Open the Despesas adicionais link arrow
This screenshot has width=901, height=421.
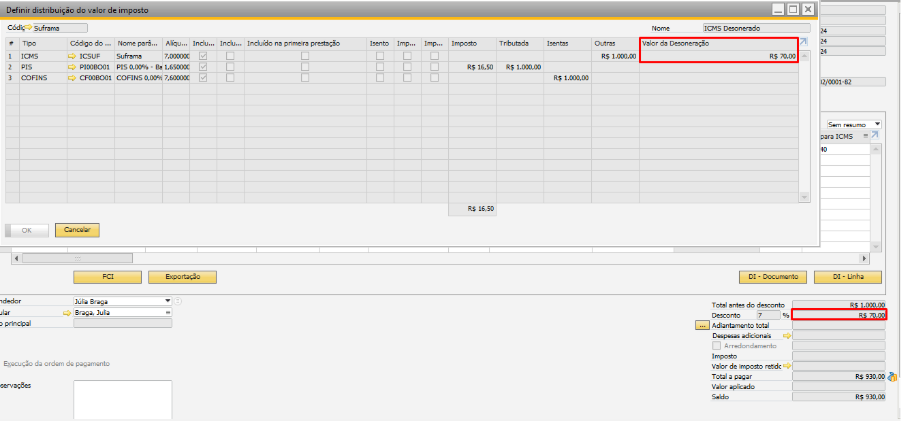point(787,336)
